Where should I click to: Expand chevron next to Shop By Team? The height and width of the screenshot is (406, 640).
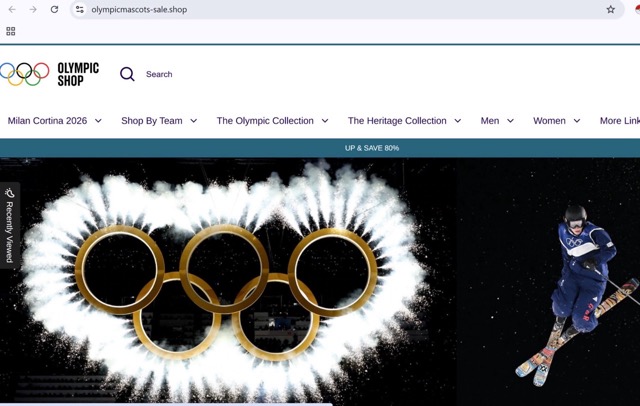[x=194, y=121]
